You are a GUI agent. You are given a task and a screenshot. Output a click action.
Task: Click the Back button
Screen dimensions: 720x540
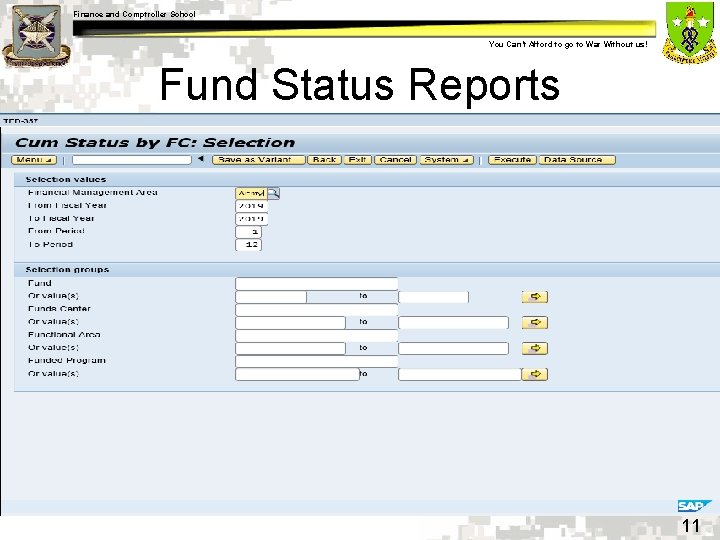(x=324, y=160)
